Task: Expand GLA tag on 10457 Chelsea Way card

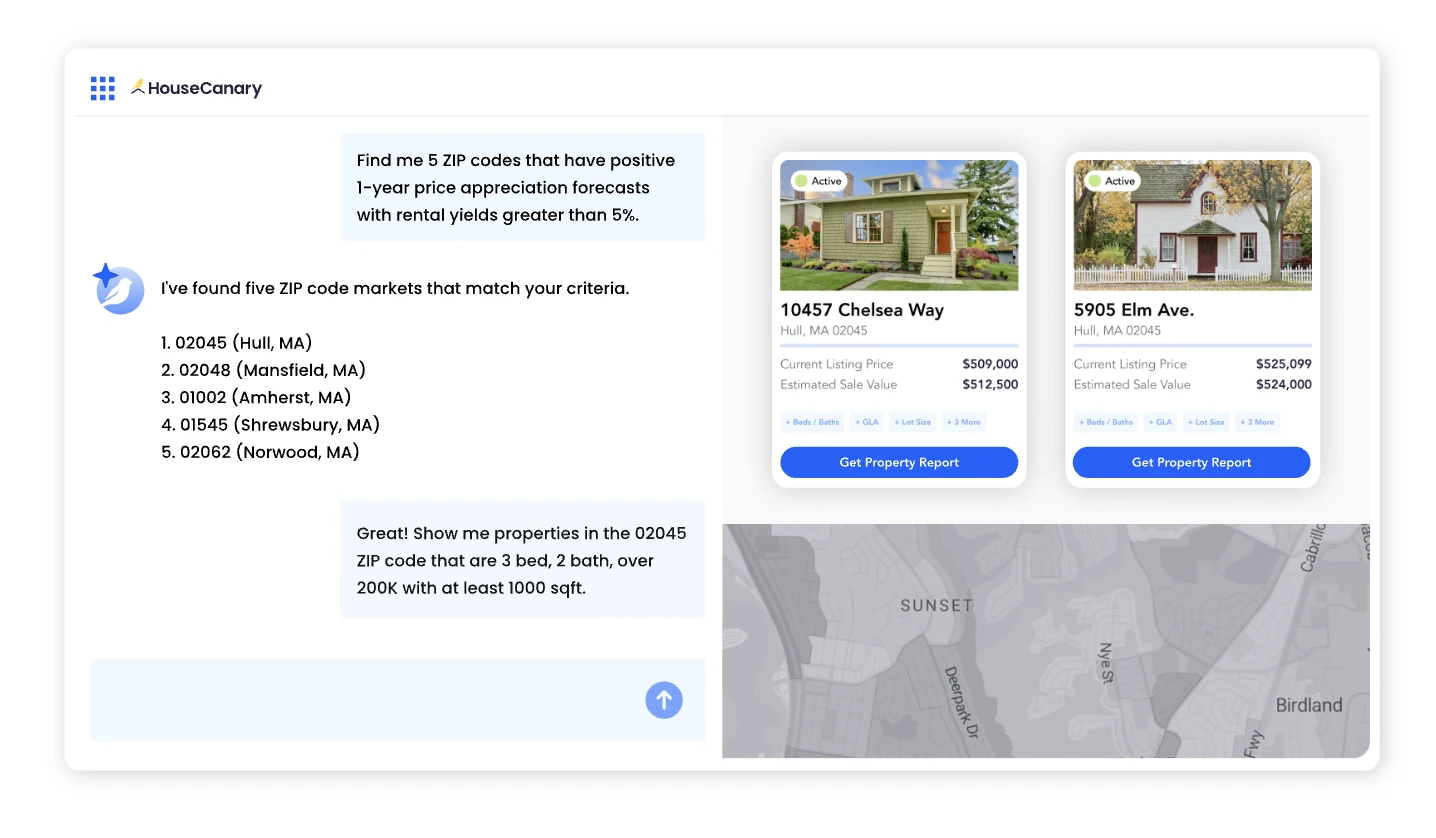Action: tap(867, 422)
